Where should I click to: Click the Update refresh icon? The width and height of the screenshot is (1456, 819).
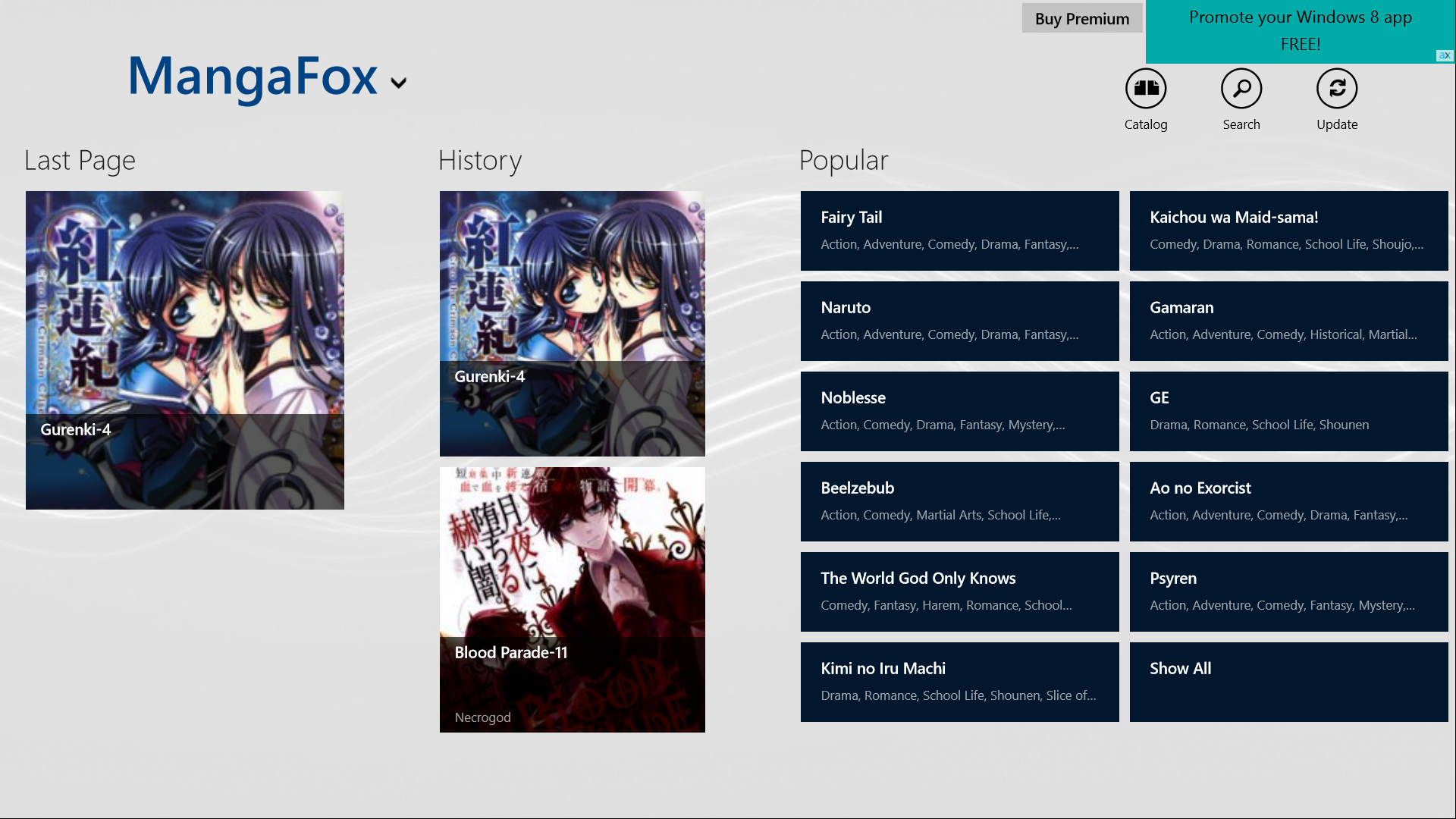1336,89
